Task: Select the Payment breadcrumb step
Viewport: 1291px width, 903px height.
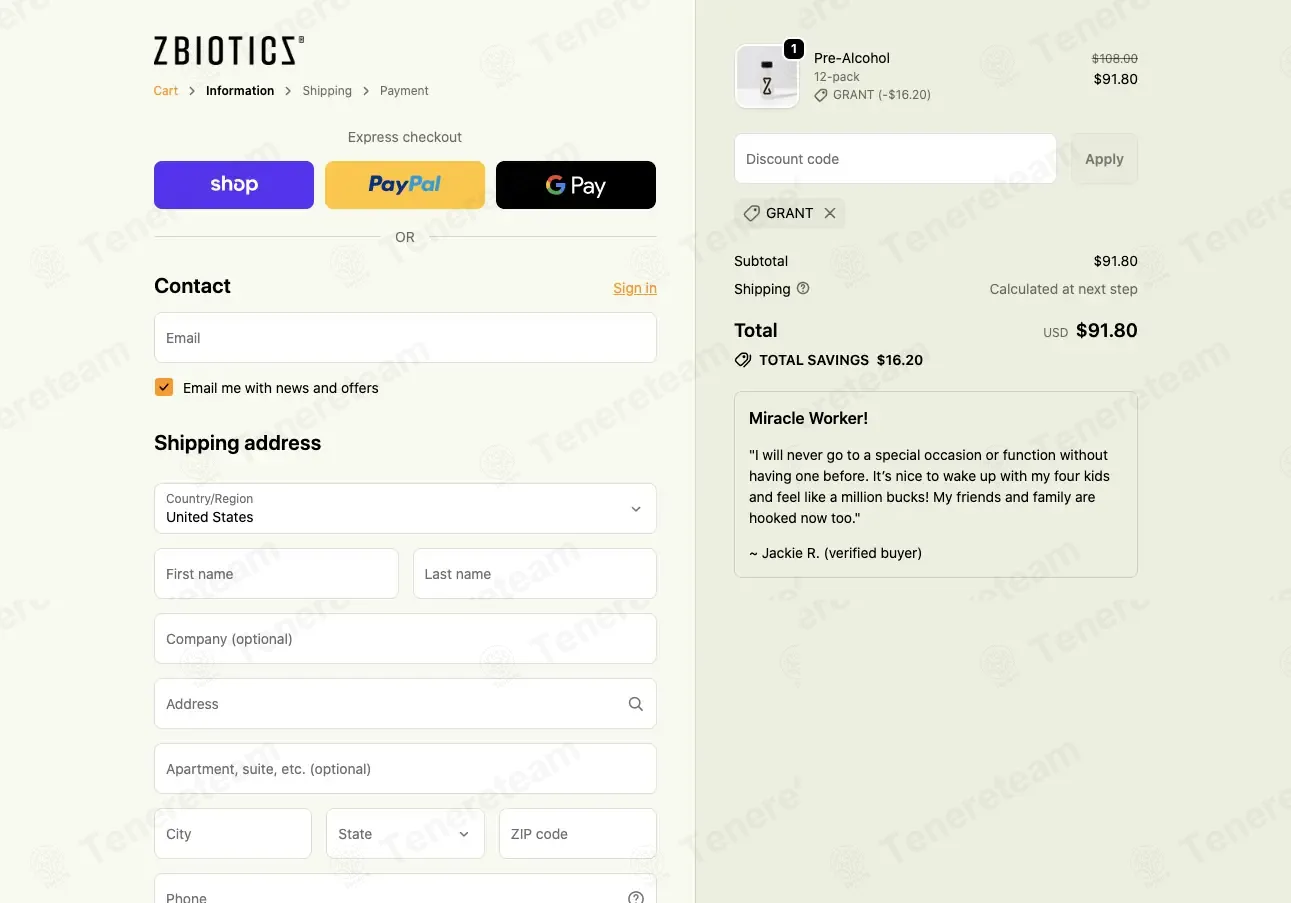Action: coord(404,91)
